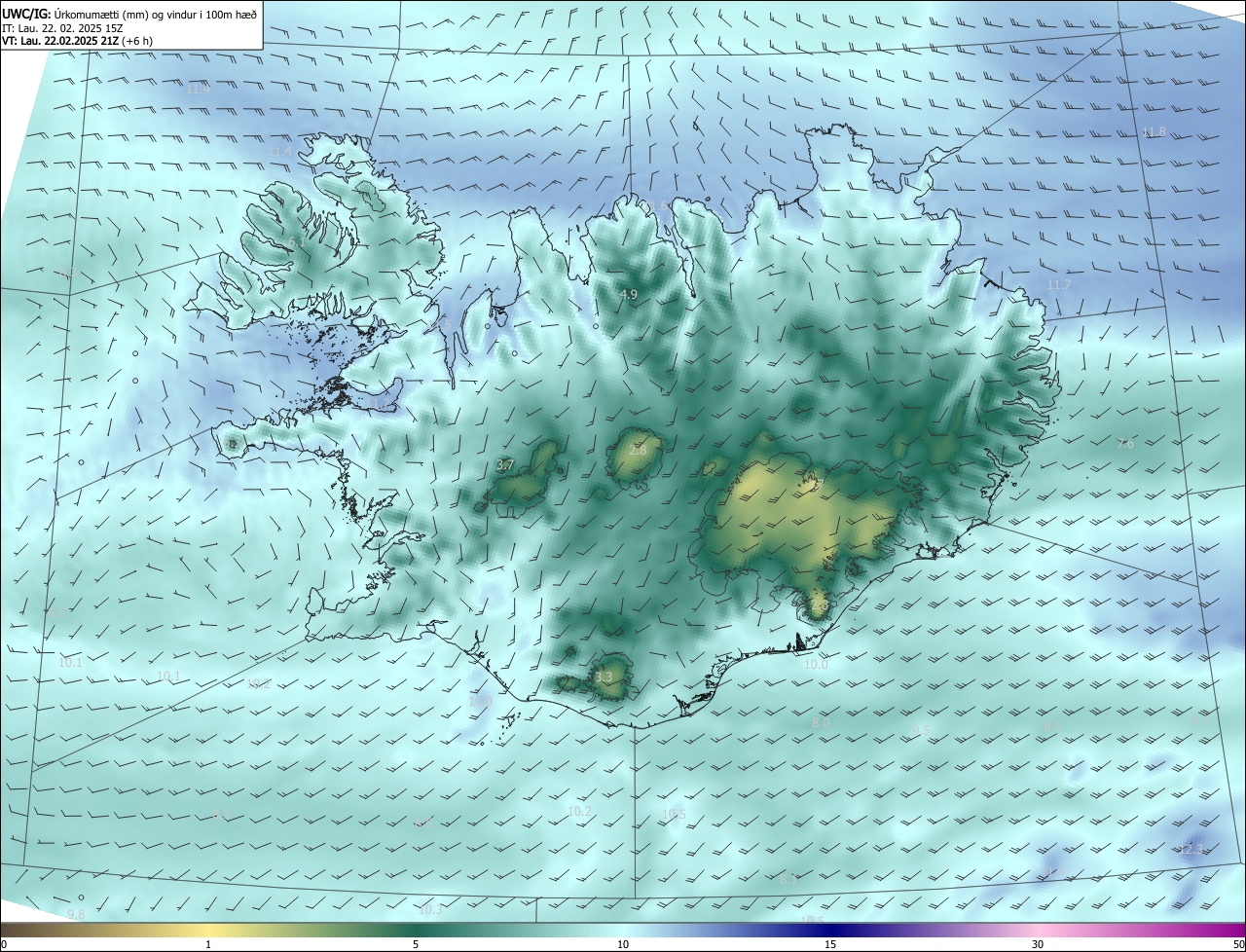Click the 3.3 value on the southern glacier
The height and width of the screenshot is (952, 1246).
604,677
